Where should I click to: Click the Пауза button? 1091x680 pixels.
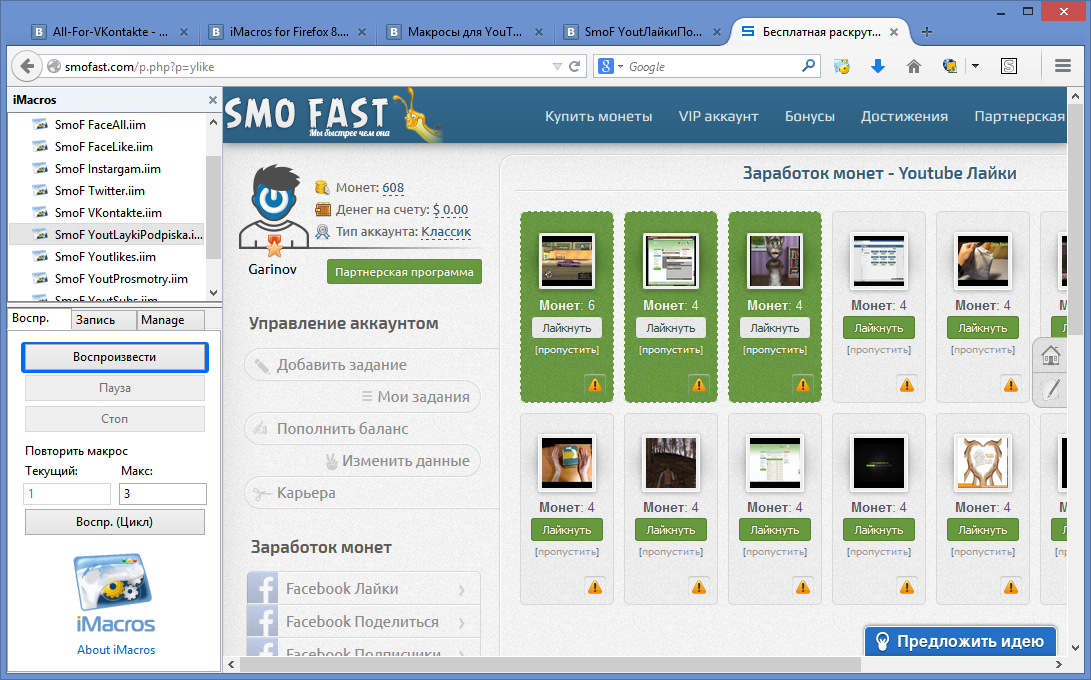click(x=115, y=388)
